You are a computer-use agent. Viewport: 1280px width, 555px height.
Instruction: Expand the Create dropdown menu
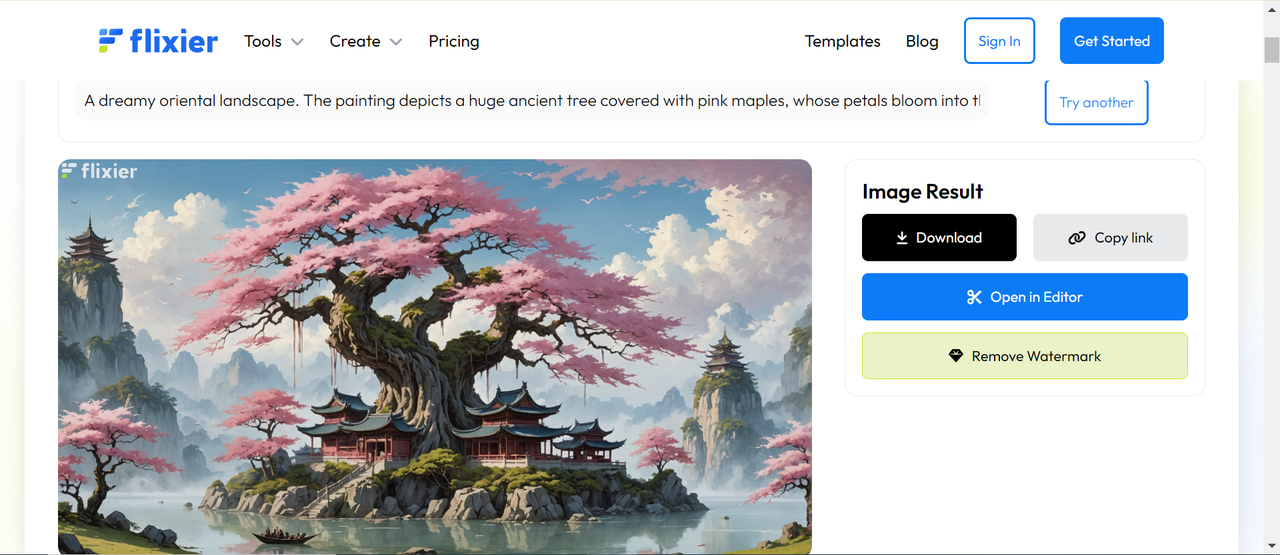366,41
